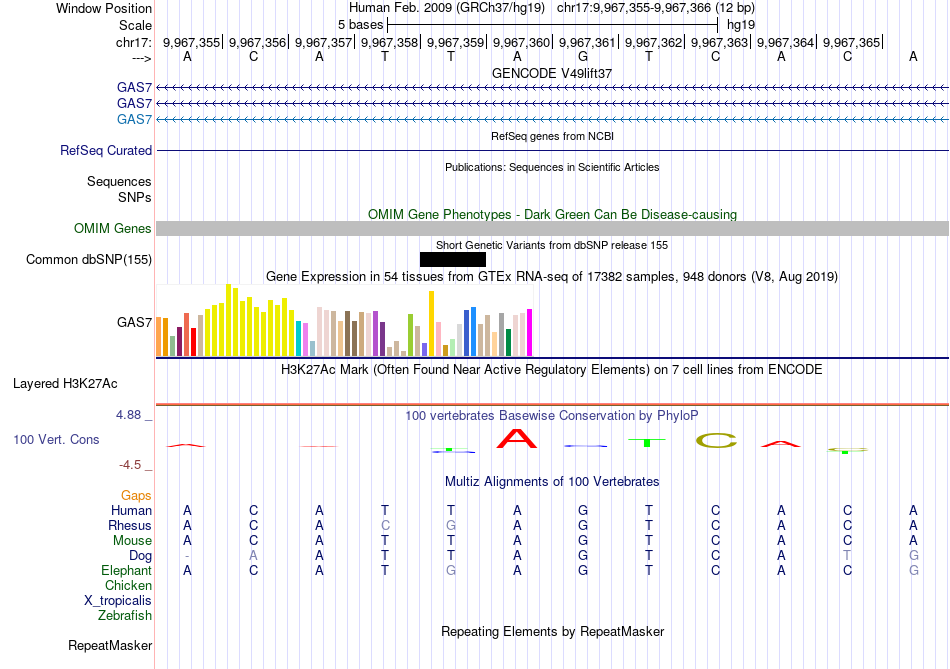Click the gray OMIM Genes bar
Image resolution: width=950 pixels, height=669 pixels.
(552, 228)
